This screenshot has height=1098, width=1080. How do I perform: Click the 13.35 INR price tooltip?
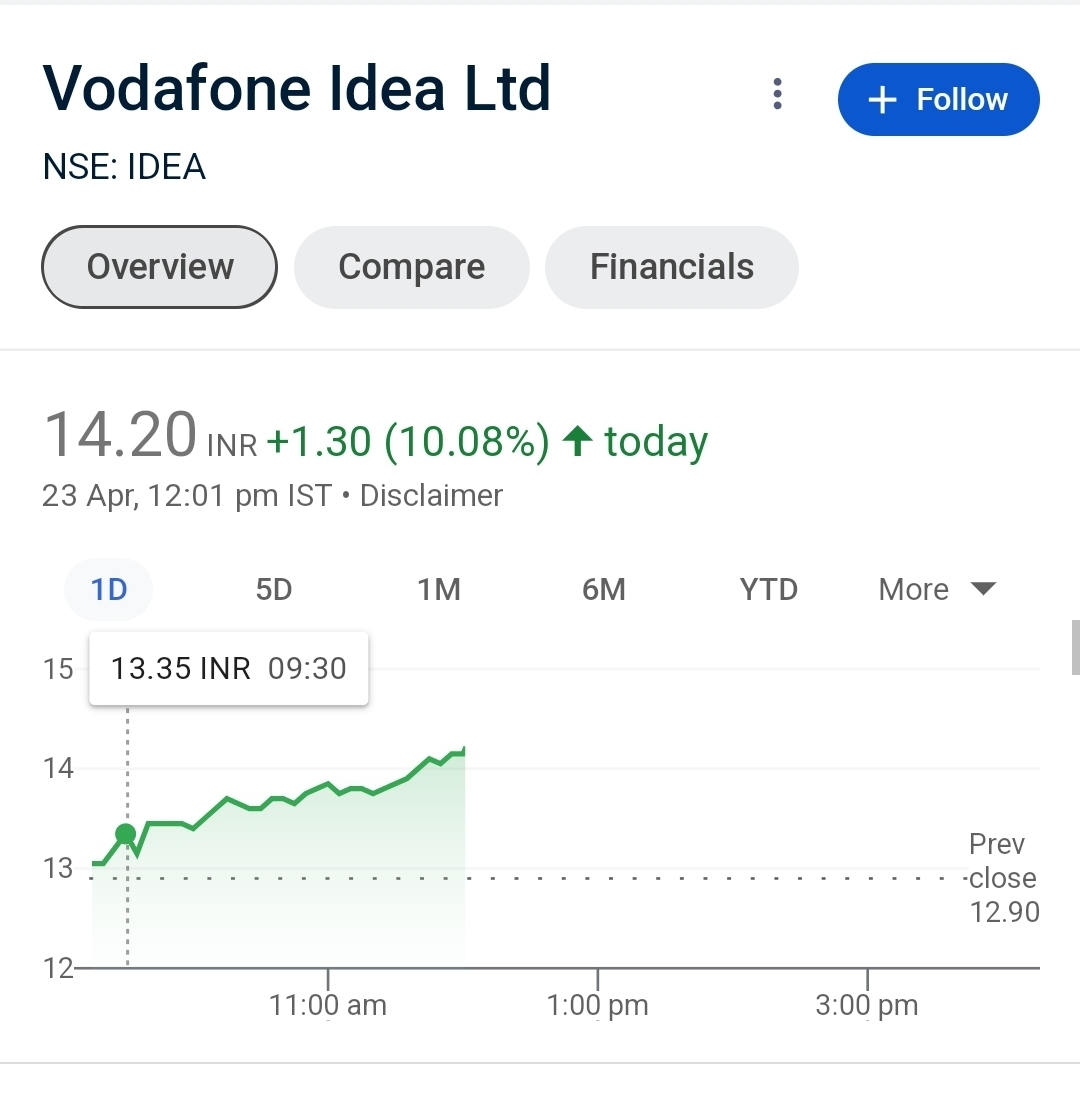click(229, 668)
